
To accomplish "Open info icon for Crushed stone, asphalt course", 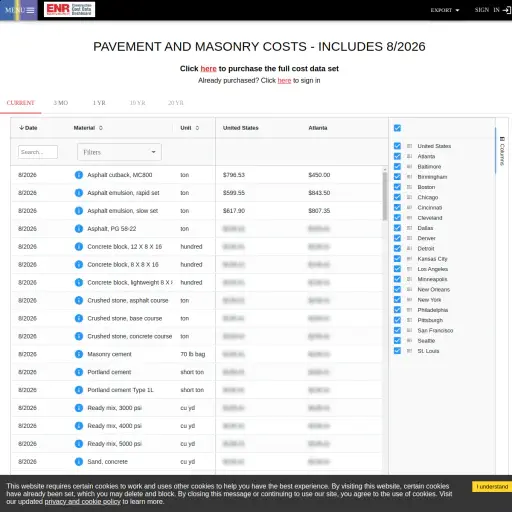I will click(x=79, y=300).
